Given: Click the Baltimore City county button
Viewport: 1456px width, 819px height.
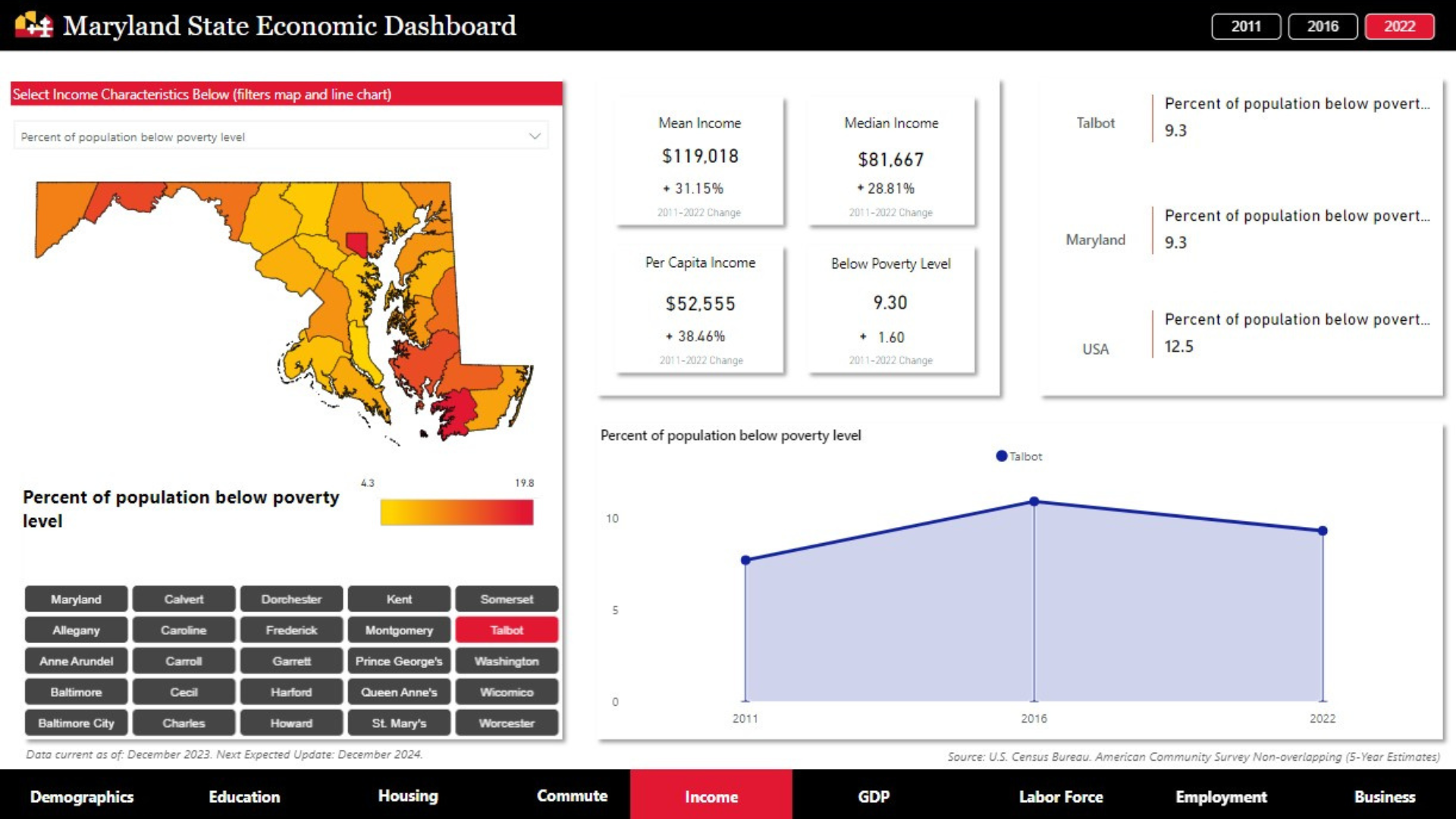Looking at the screenshot, I should 76,723.
